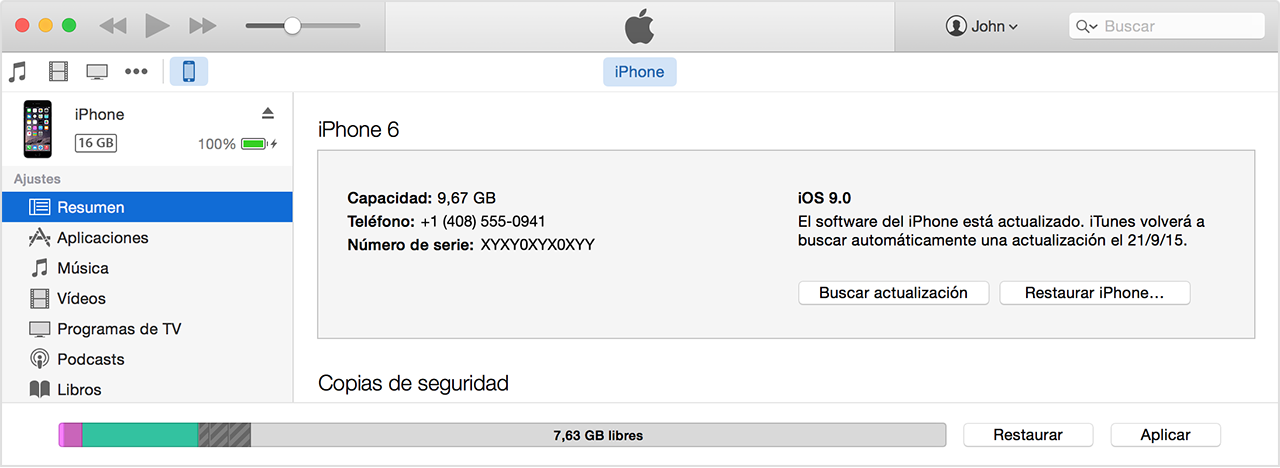Click the Copias de seguridad heading
1280x468 pixels.
(413, 383)
